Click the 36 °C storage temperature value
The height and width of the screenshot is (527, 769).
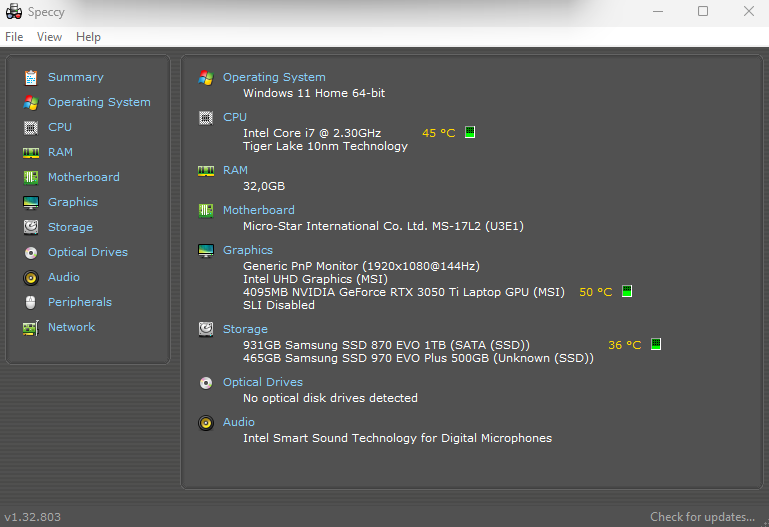click(x=624, y=346)
